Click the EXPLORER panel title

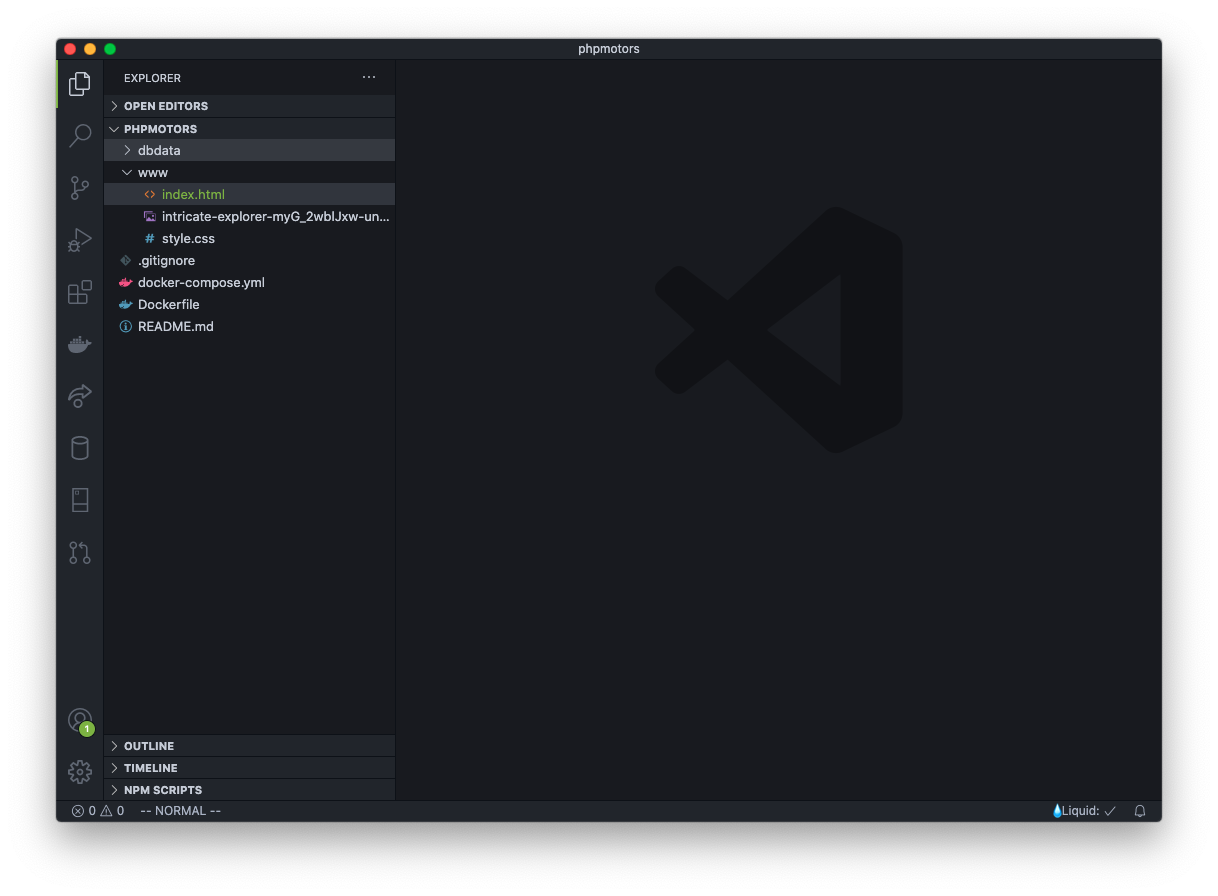click(x=152, y=78)
